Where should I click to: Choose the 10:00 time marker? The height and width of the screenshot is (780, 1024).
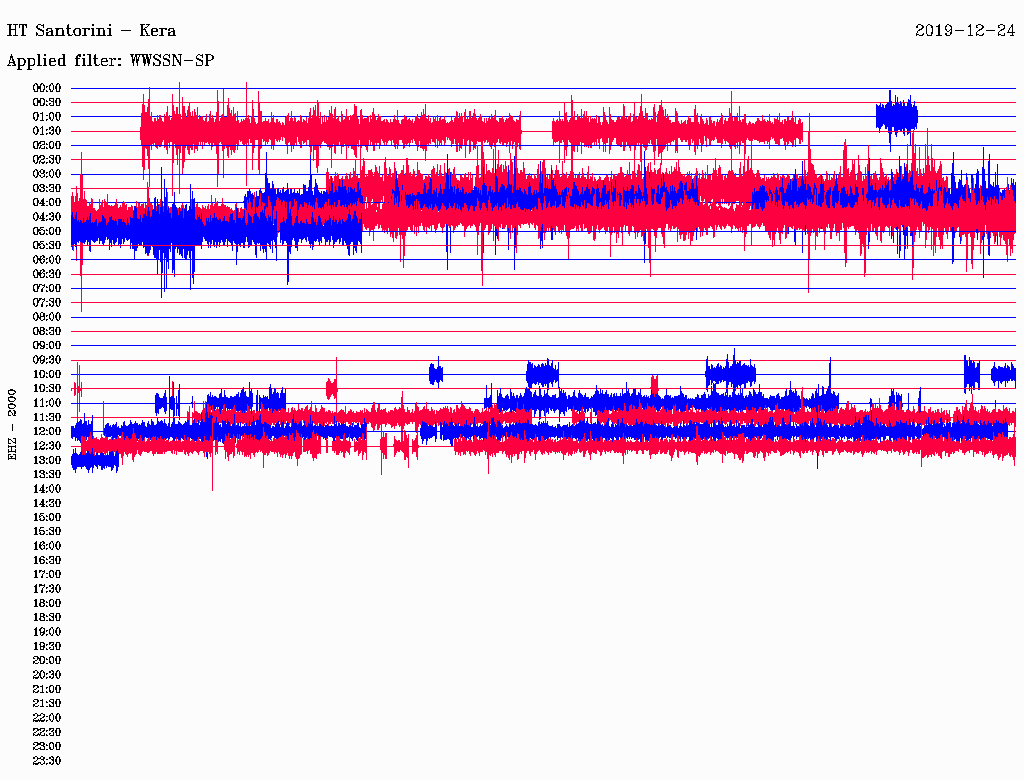tap(47, 374)
